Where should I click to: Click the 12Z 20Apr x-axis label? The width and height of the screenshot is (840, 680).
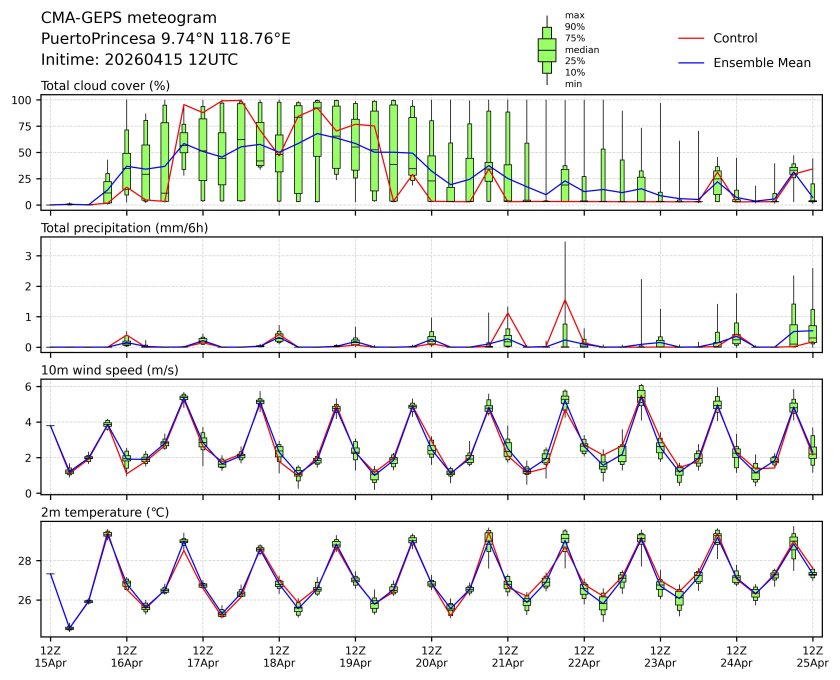point(431,655)
